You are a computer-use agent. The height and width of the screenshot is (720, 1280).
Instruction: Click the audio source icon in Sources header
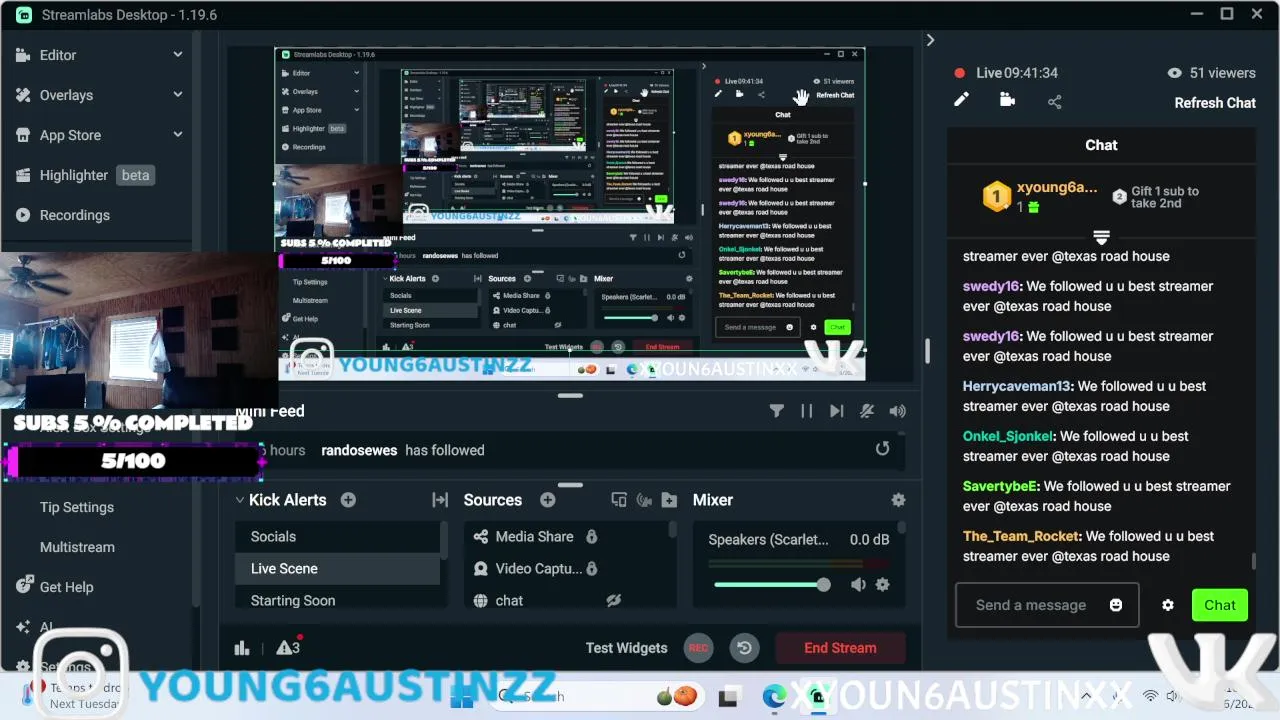644,500
